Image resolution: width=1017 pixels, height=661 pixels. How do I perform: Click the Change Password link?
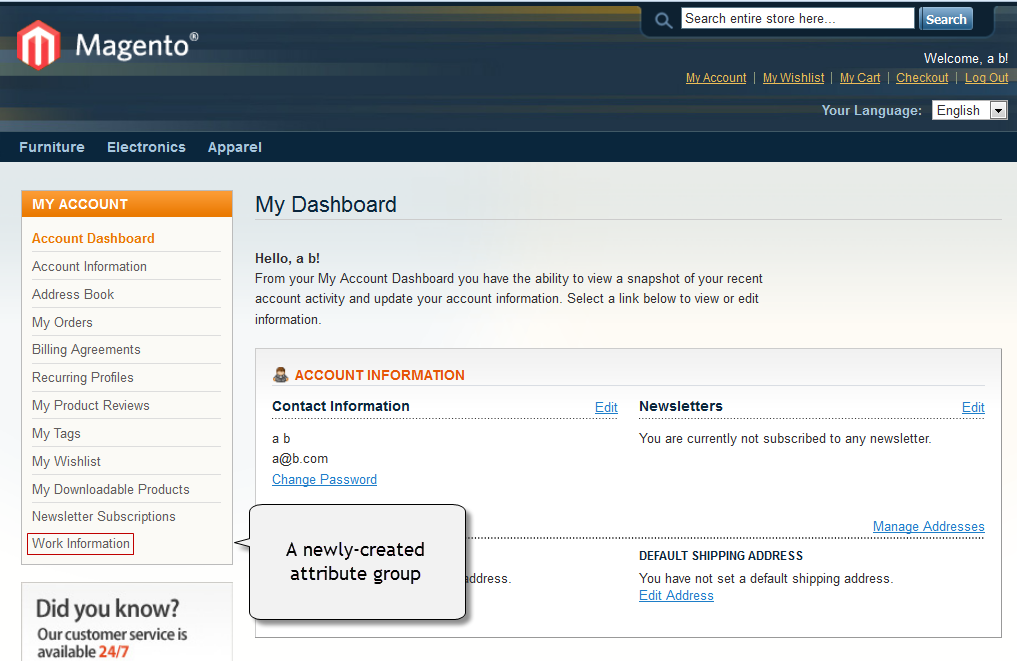324,480
